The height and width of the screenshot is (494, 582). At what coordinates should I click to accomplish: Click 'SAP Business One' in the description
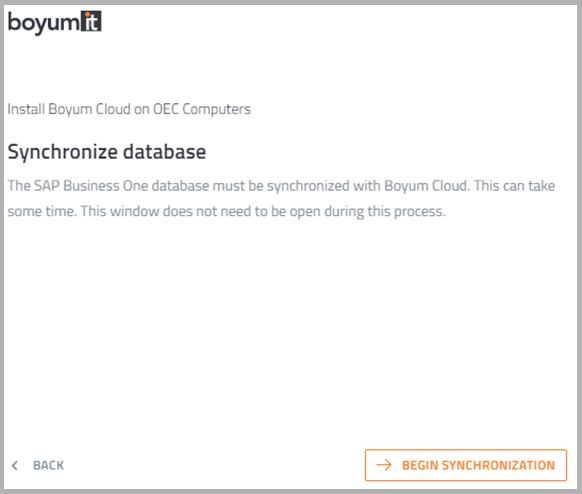tap(91, 186)
